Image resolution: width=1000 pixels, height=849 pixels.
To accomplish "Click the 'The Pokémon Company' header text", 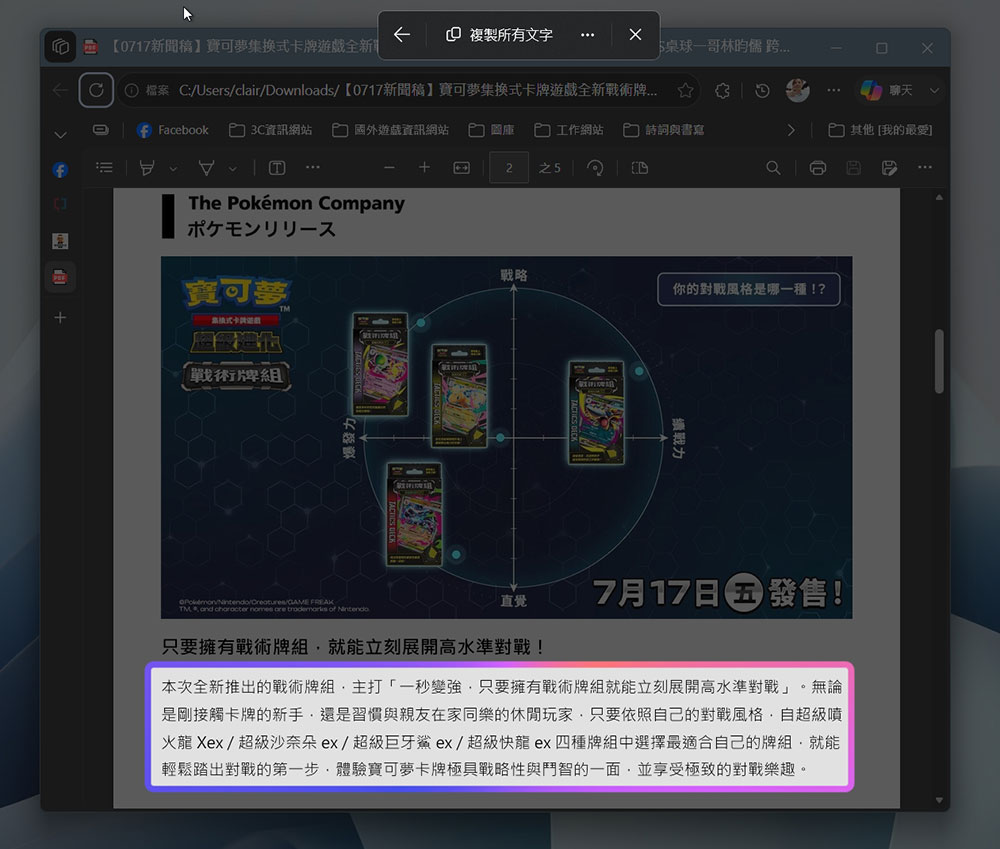I will [x=297, y=203].
